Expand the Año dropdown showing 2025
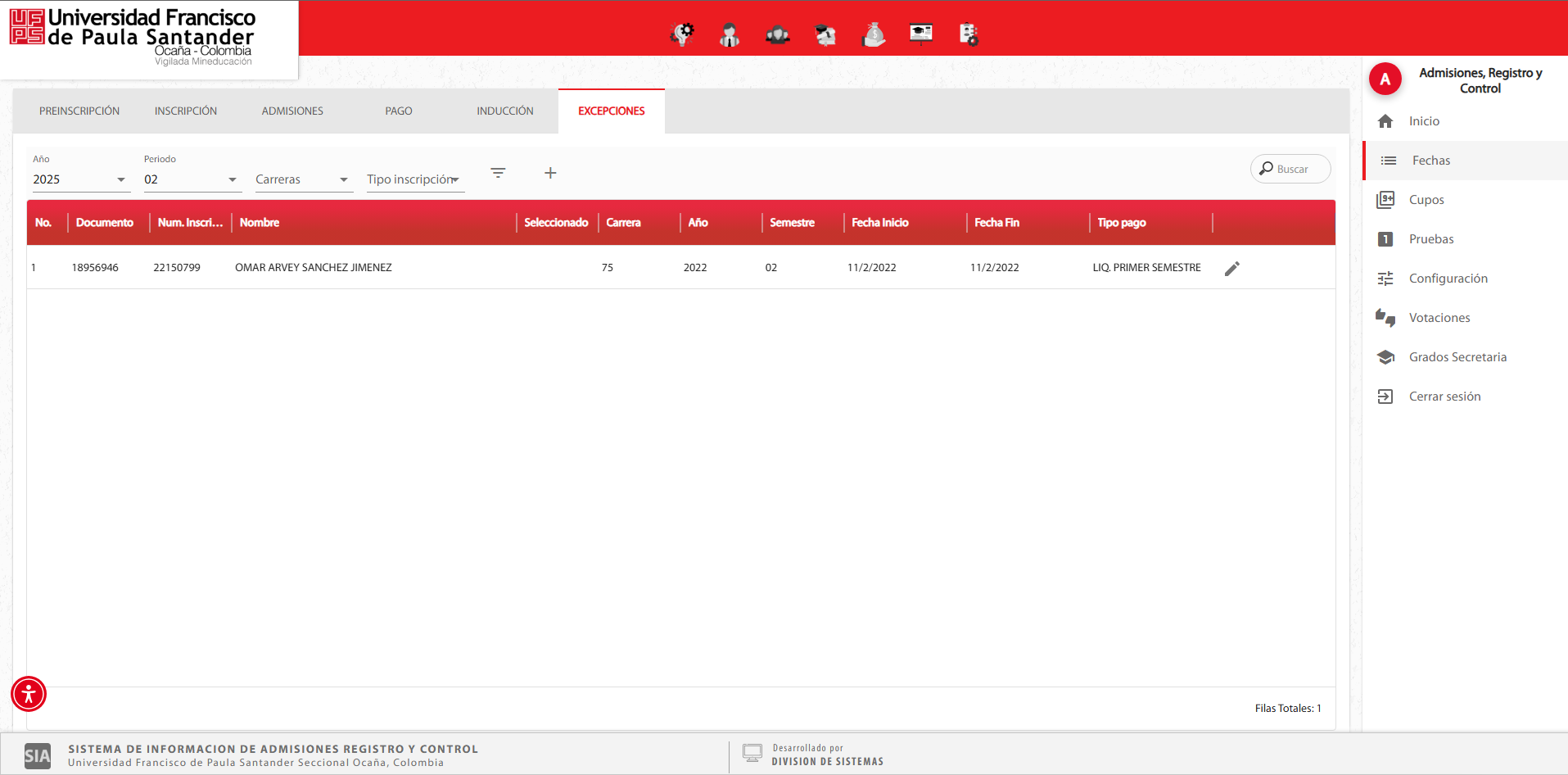Image resolution: width=1568 pixels, height=775 pixels. pos(79,179)
